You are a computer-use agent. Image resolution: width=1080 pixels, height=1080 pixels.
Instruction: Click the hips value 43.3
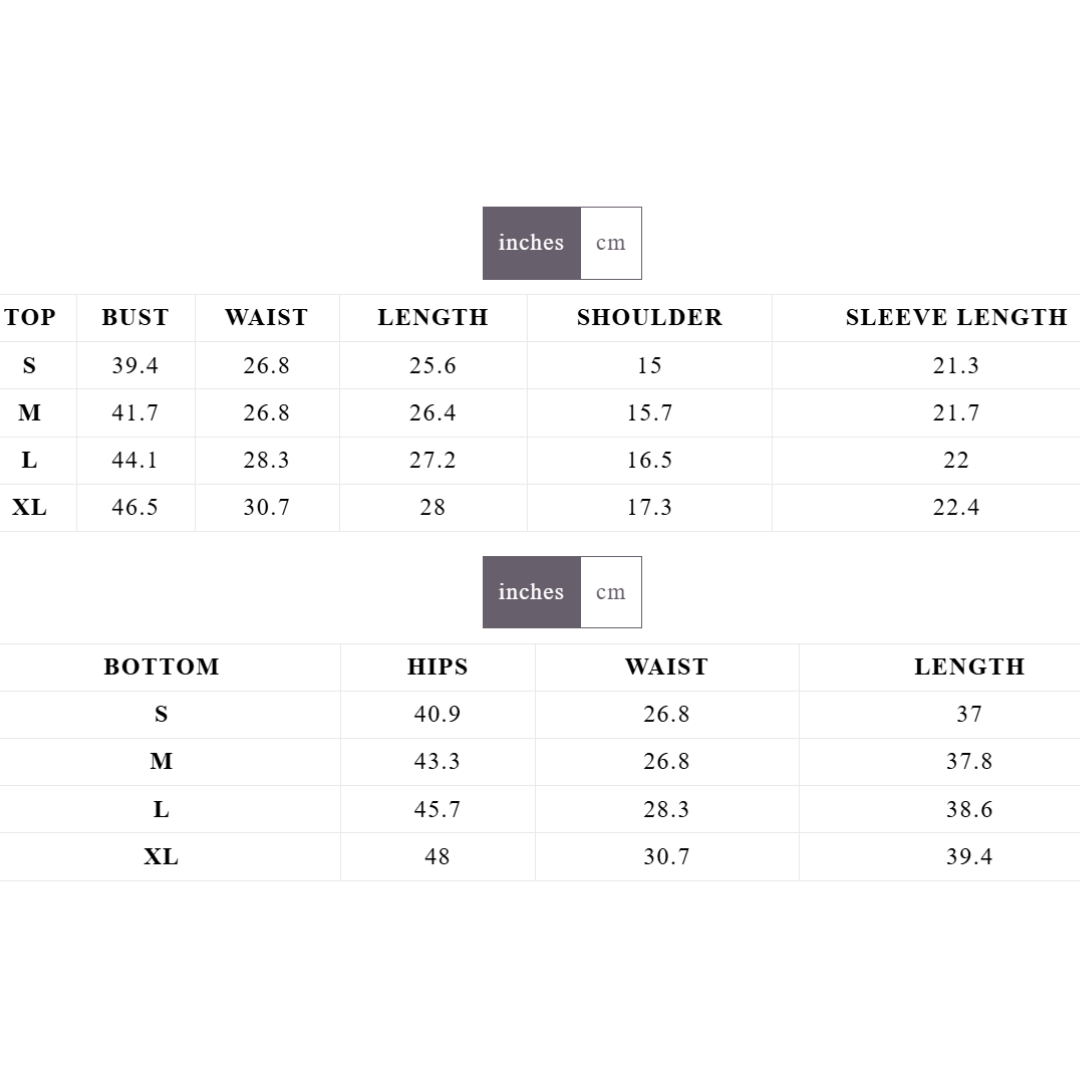(x=437, y=762)
